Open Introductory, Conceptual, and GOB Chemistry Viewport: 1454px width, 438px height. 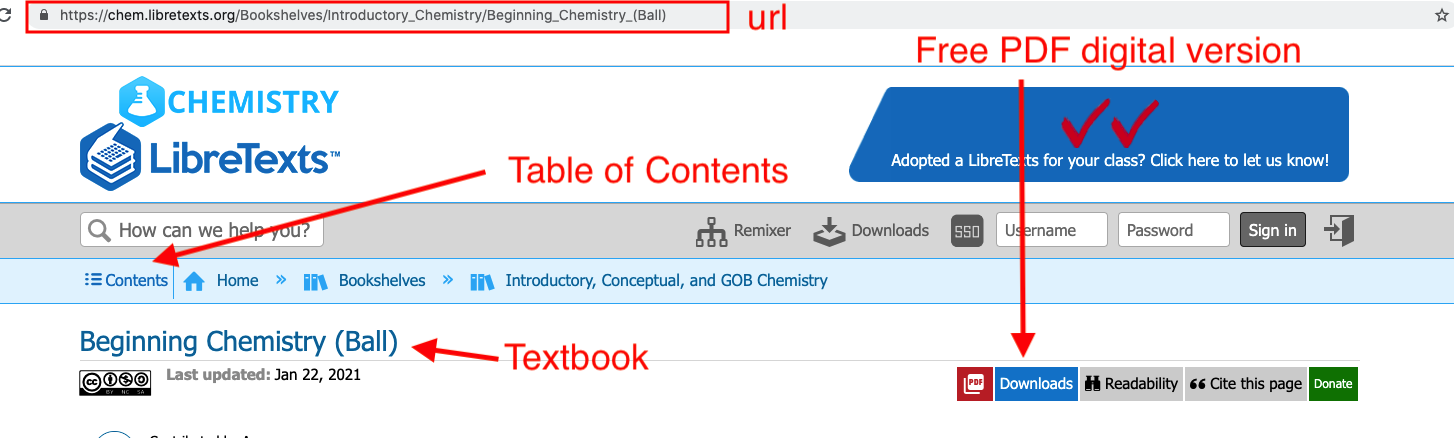pyautogui.click(x=649, y=280)
